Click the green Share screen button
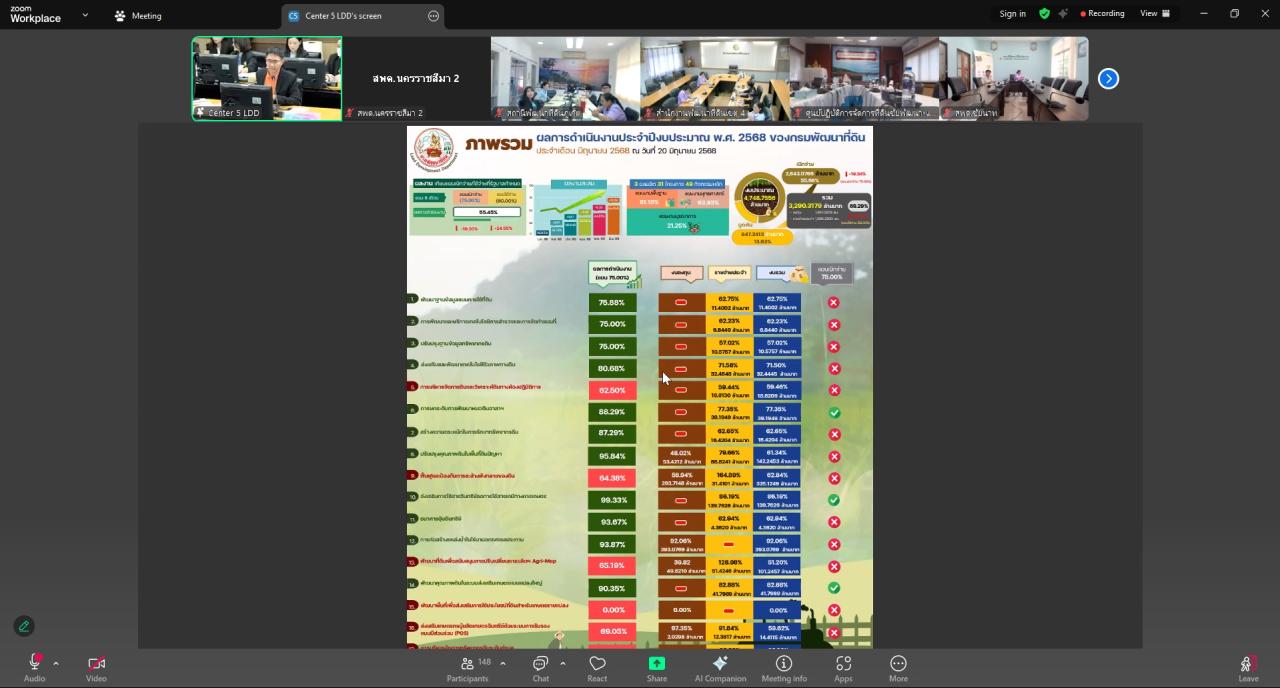 657,666
